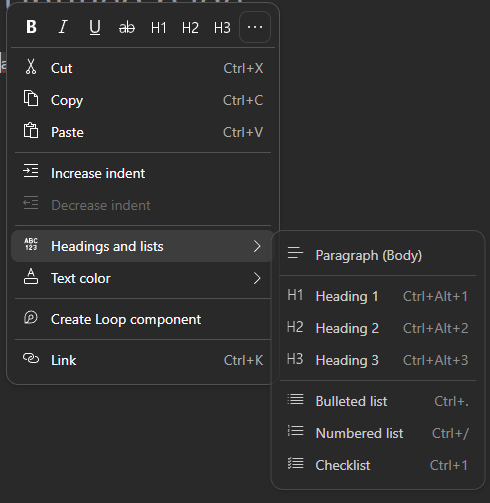Select Paragraph (Body) style
Screen dimensions: 490x503
378,255
